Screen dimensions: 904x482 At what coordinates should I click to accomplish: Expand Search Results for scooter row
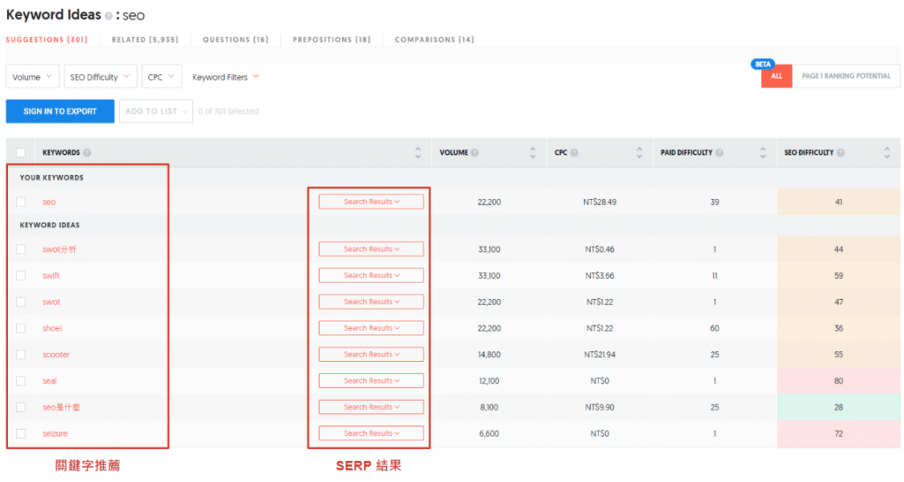[371, 355]
